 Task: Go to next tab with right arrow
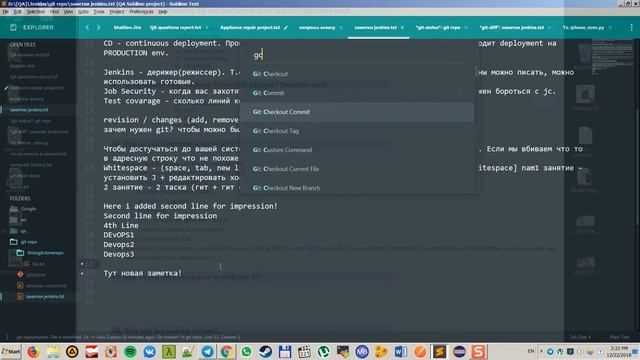98,27
